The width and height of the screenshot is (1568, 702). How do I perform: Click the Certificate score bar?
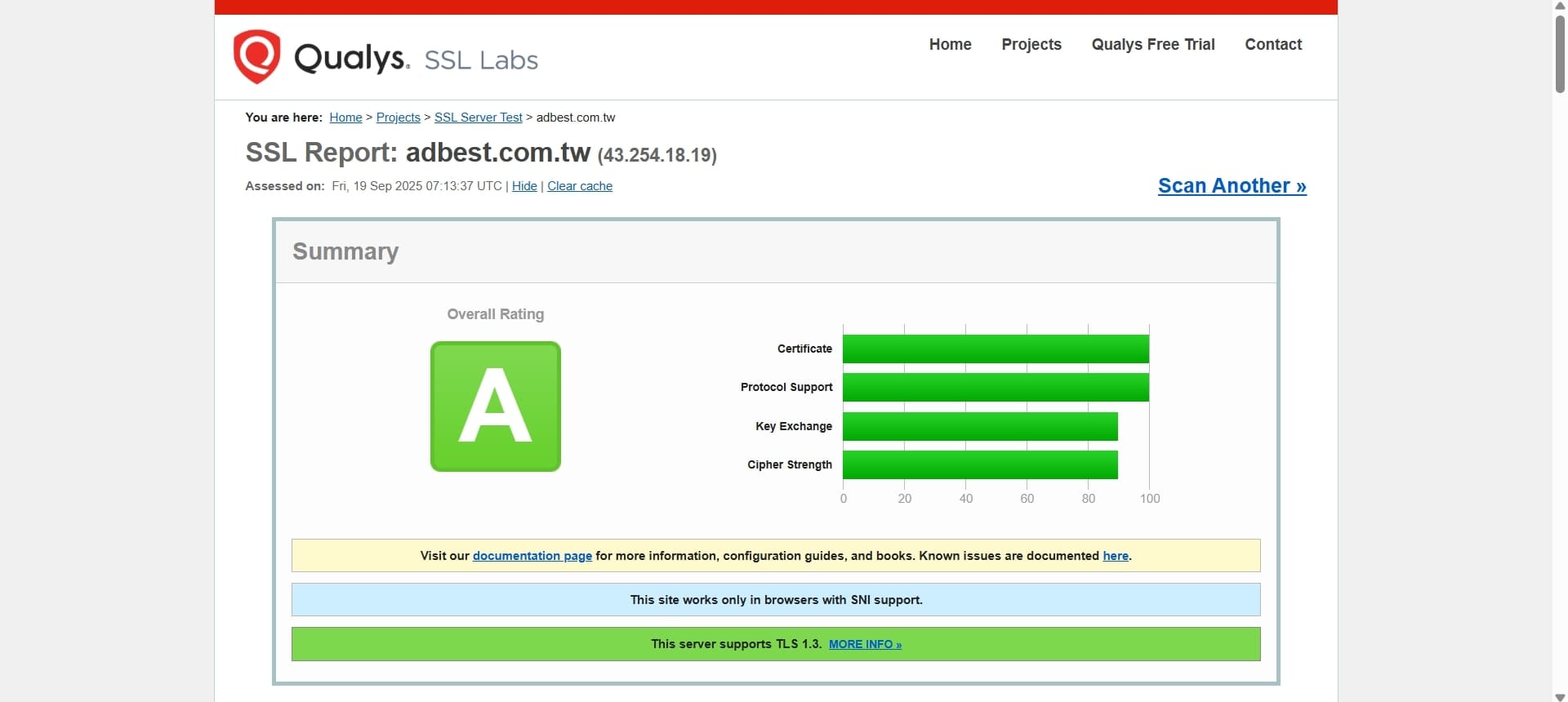coord(996,349)
